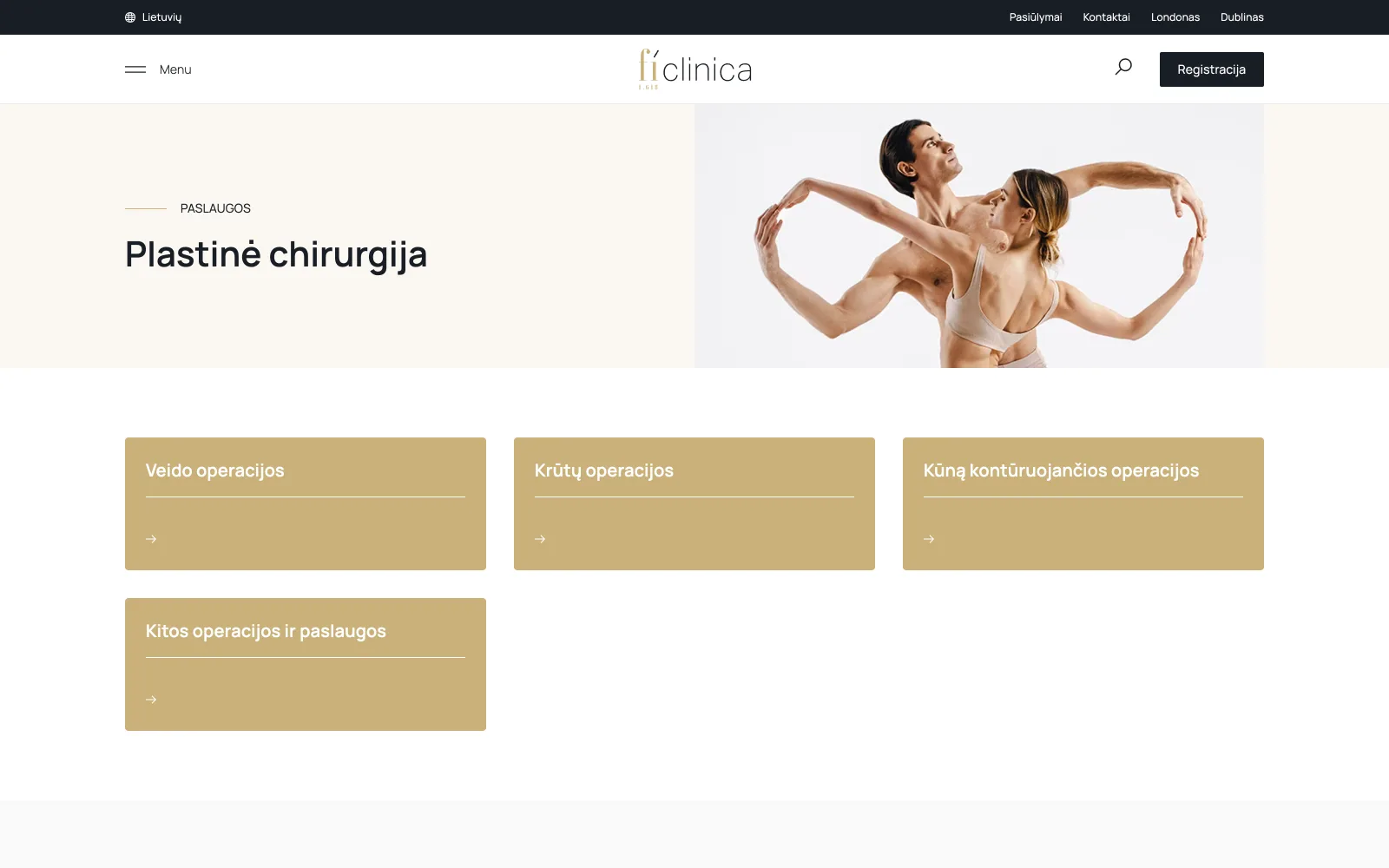
Task: Go to Kontaktai page
Action: [x=1106, y=17]
